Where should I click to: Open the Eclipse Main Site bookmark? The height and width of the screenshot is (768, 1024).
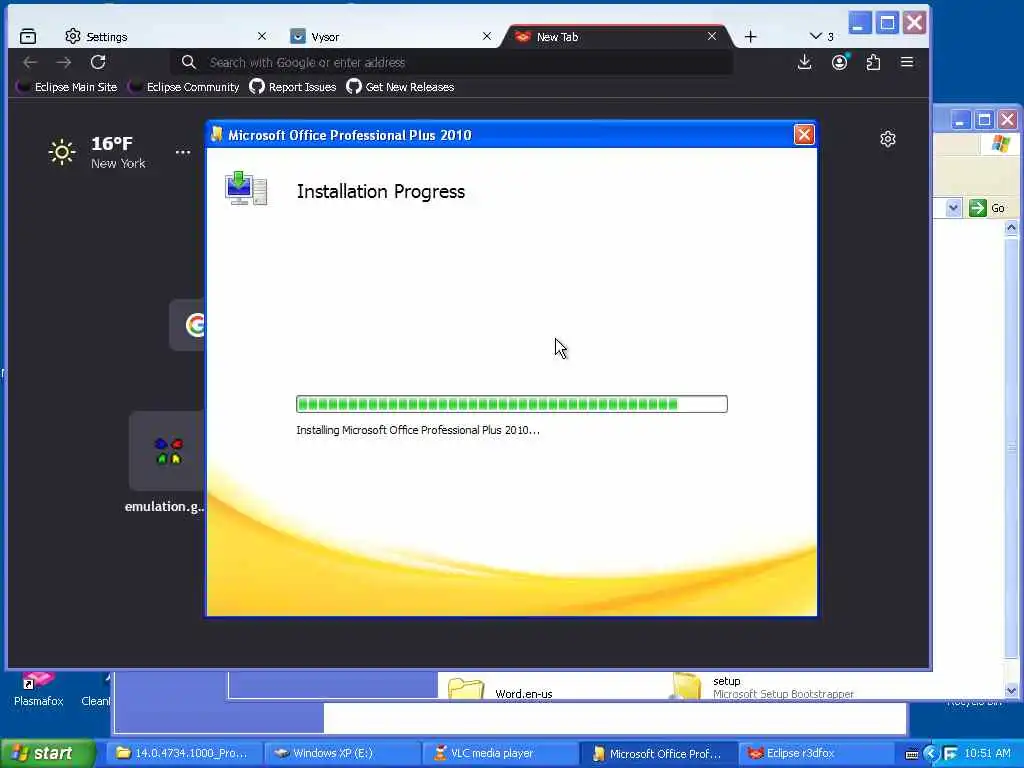67,87
